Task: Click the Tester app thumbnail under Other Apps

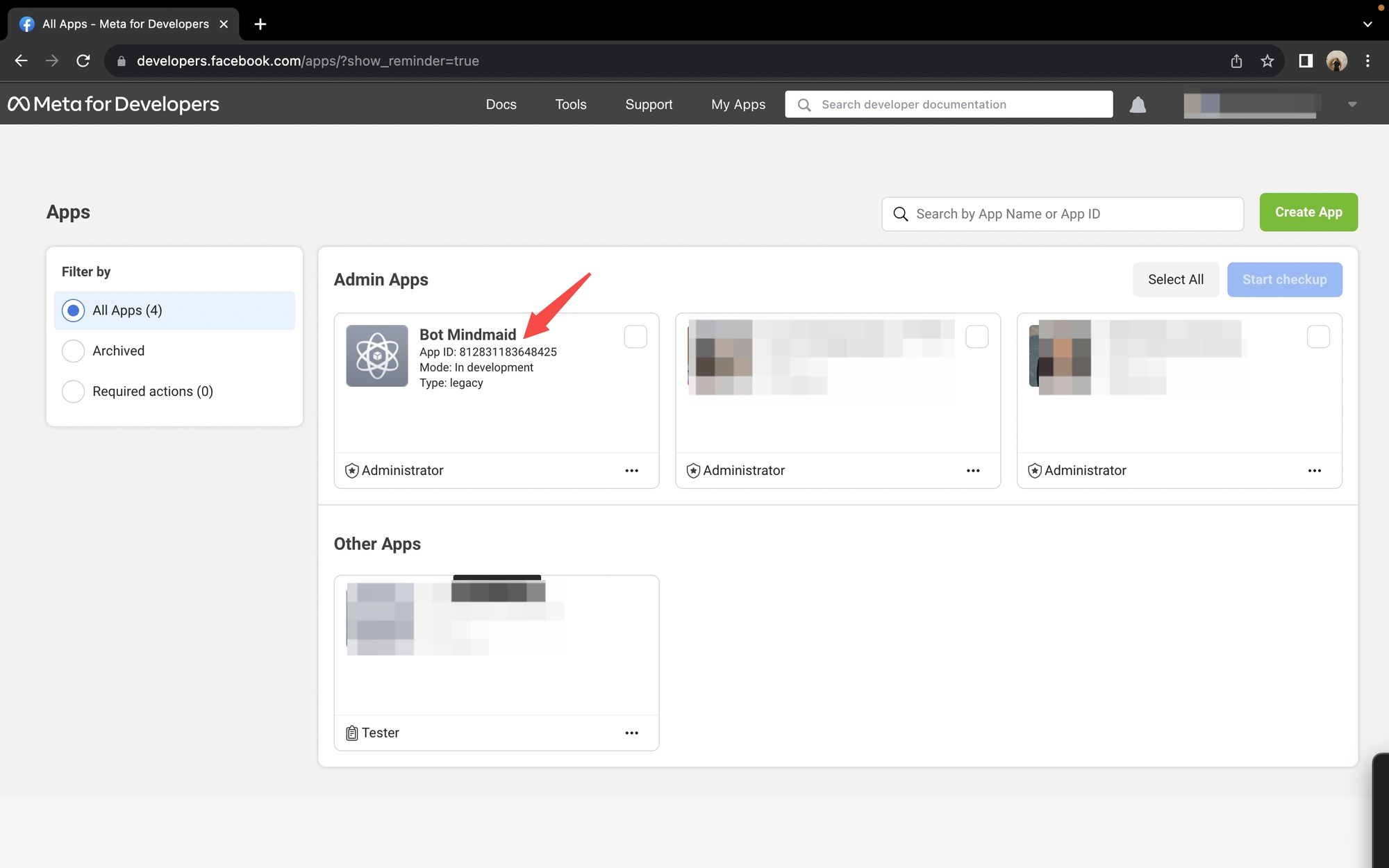Action: click(381, 619)
